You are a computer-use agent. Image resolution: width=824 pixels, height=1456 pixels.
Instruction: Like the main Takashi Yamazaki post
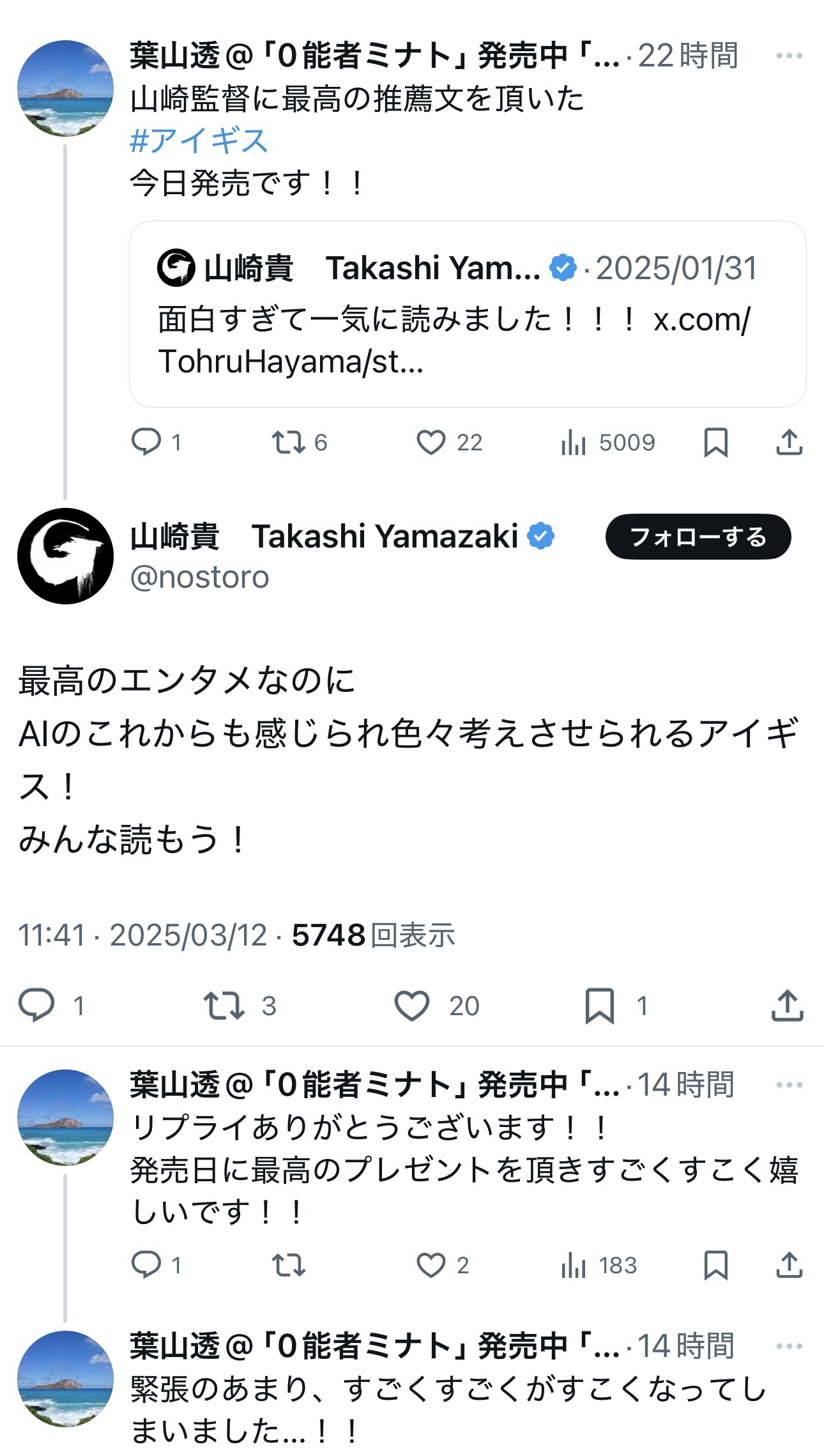pos(412,1006)
